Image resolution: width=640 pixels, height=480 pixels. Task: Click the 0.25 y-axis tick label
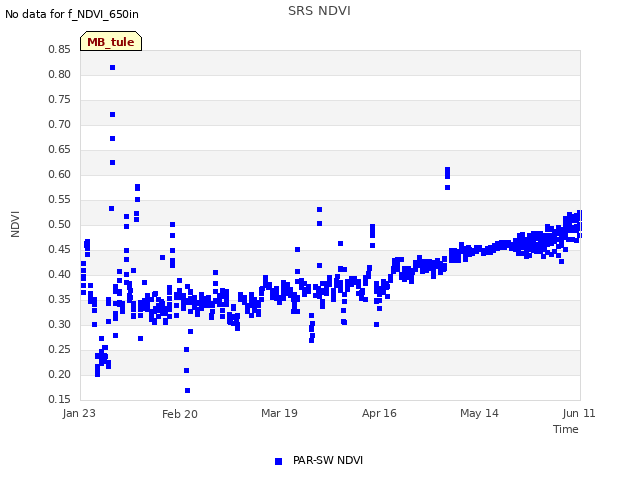59,349
